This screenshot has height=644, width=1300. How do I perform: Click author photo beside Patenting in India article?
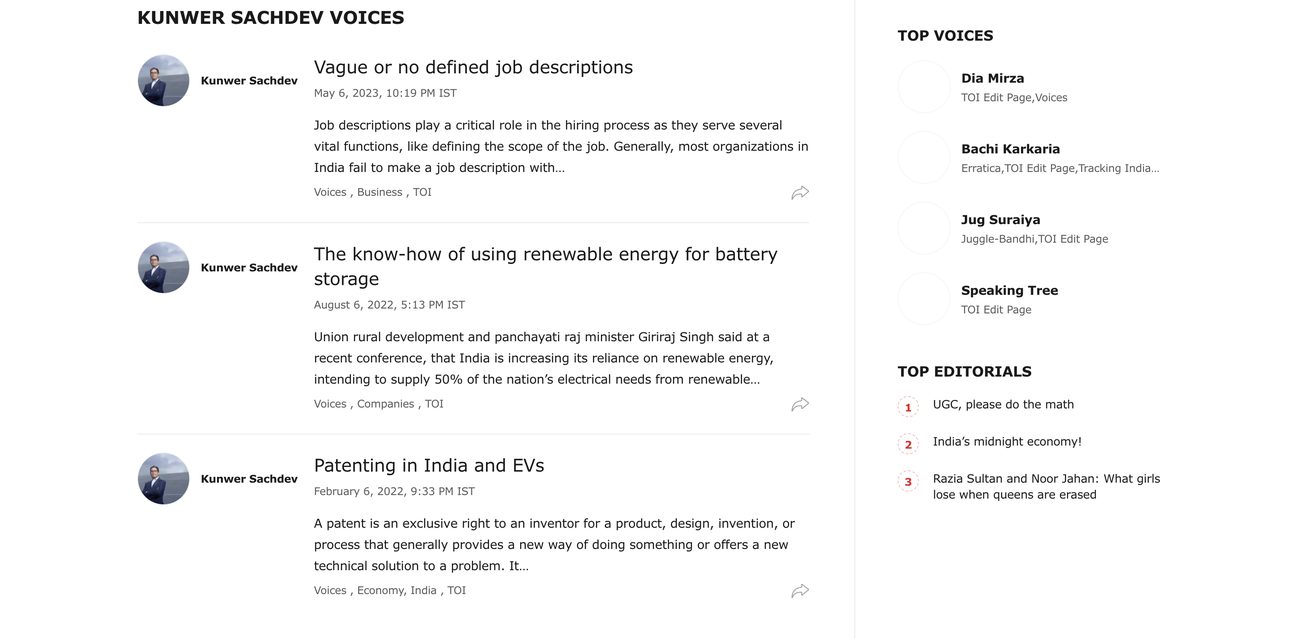164,479
